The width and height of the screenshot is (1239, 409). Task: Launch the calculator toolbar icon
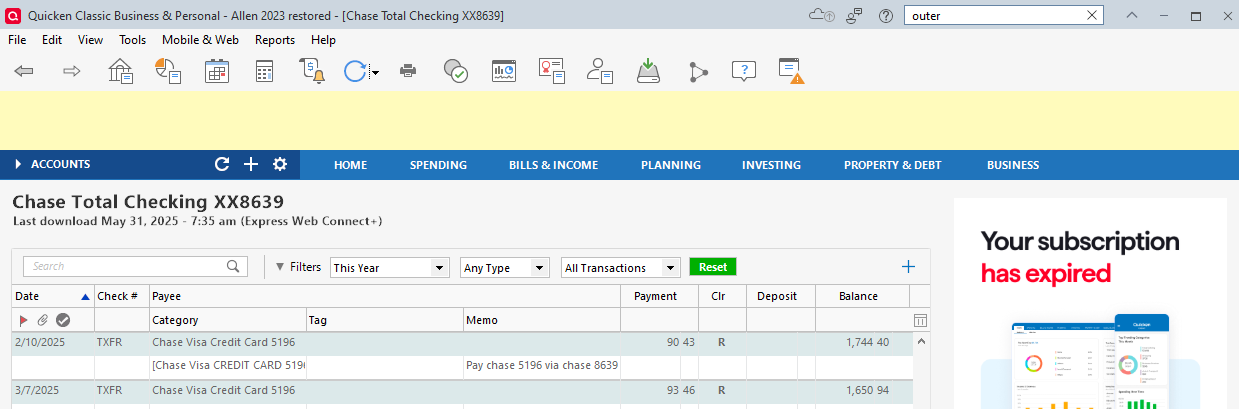[x=264, y=71]
